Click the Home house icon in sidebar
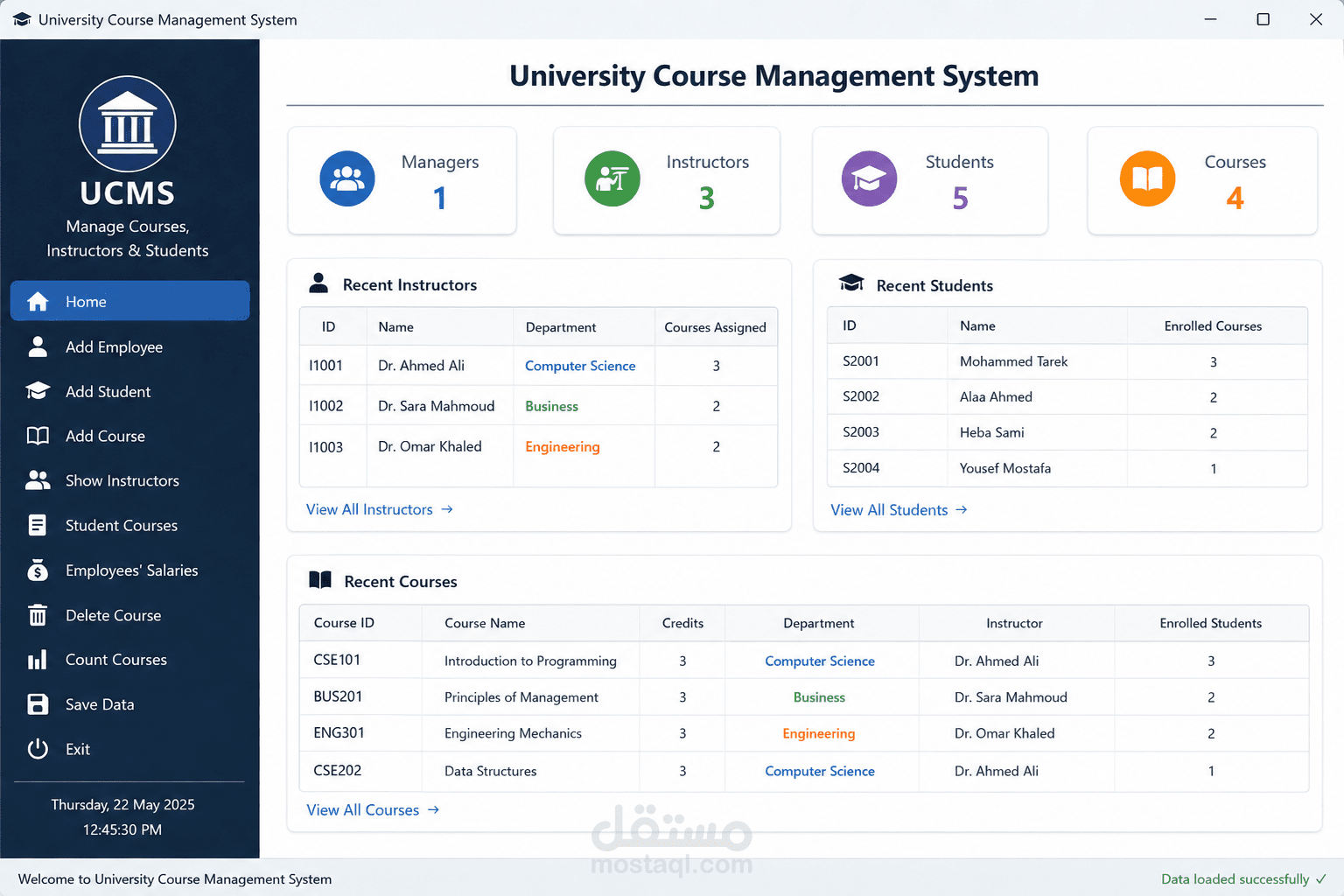Viewport: 1344px width, 896px height. click(x=38, y=302)
